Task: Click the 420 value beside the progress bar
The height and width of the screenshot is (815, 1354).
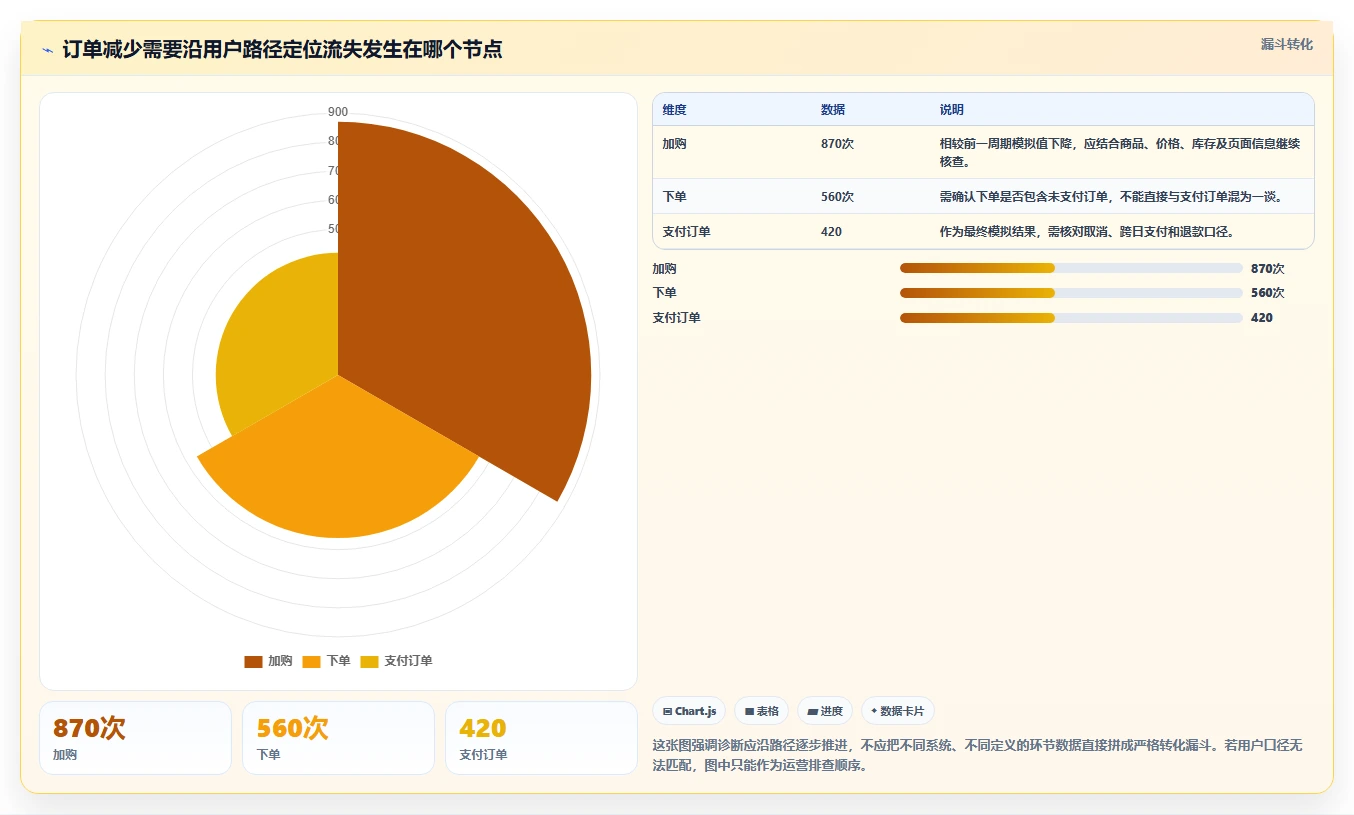Action: pyautogui.click(x=1262, y=318)
